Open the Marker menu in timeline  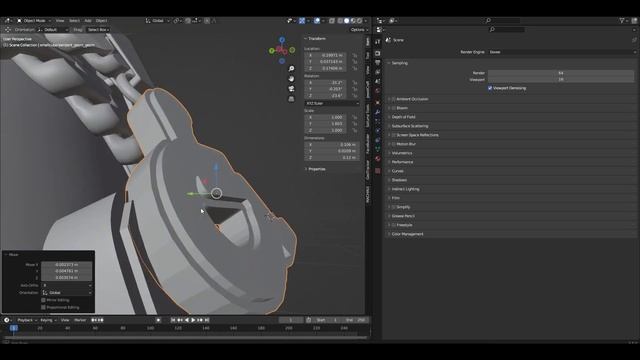(x=80, y=320)
